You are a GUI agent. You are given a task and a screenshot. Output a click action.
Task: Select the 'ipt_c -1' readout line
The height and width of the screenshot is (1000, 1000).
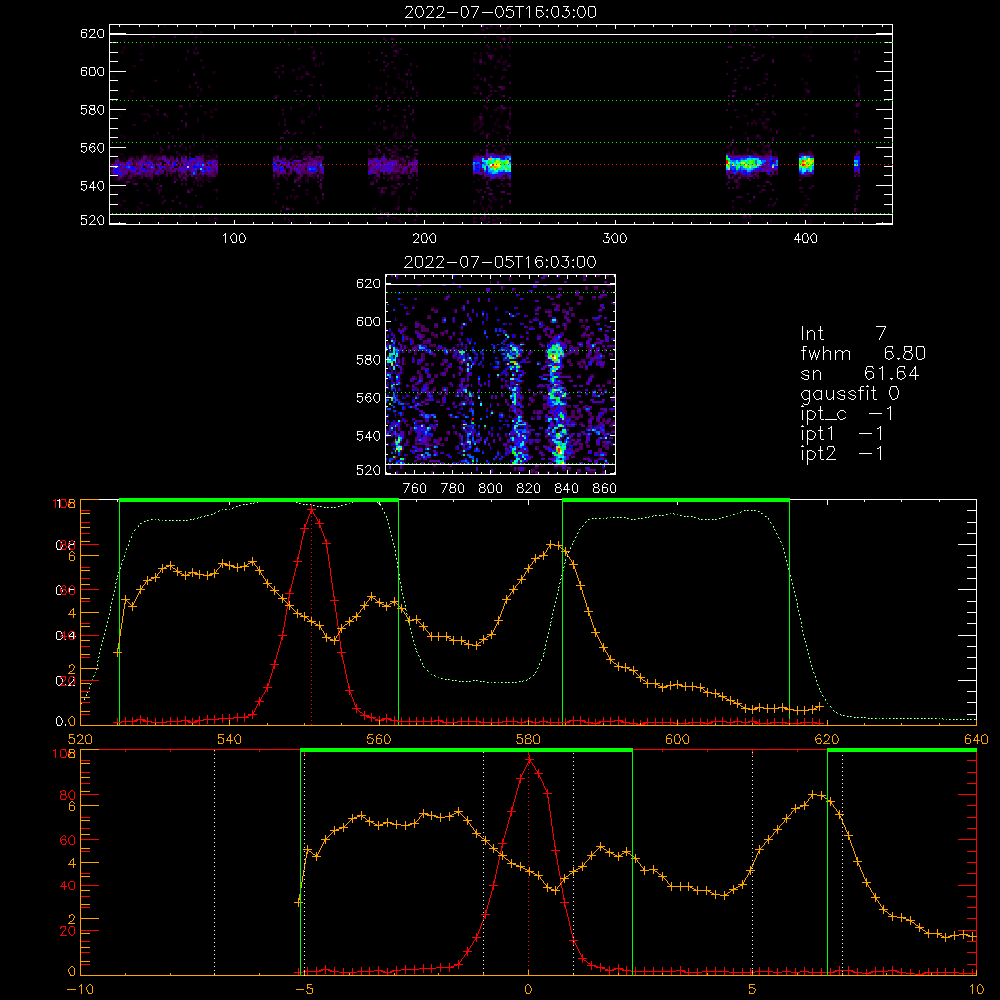847,414
